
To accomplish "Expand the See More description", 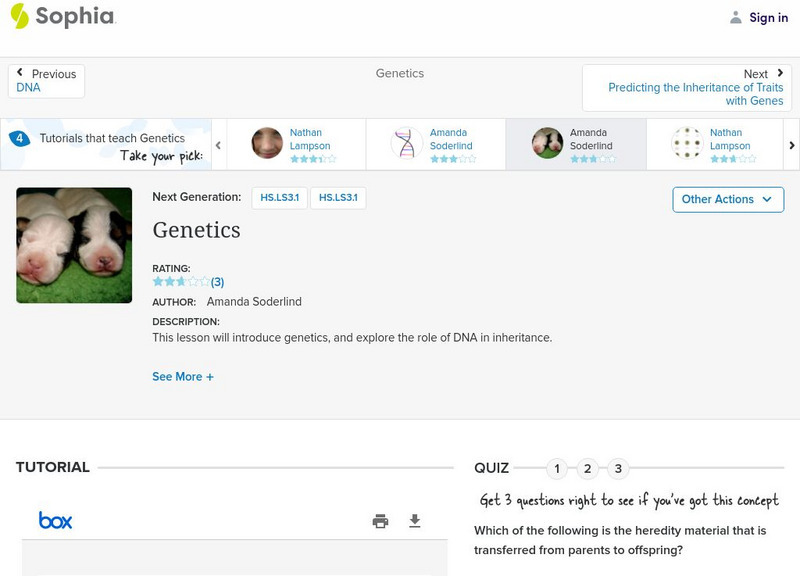I will (x=183, y=377).
